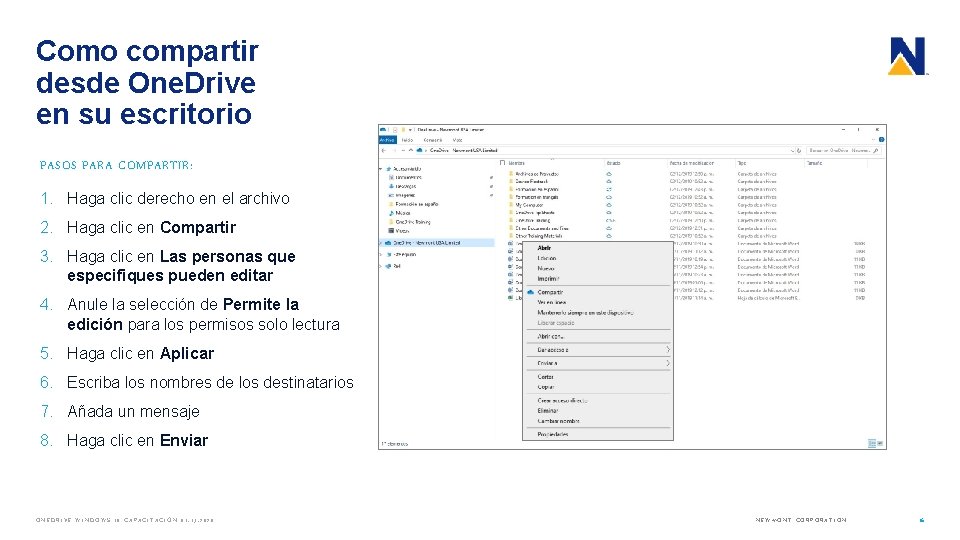Expand the Dar acceso a submenu arrow
The image size is (960, 540).
(x=667, y=350)
